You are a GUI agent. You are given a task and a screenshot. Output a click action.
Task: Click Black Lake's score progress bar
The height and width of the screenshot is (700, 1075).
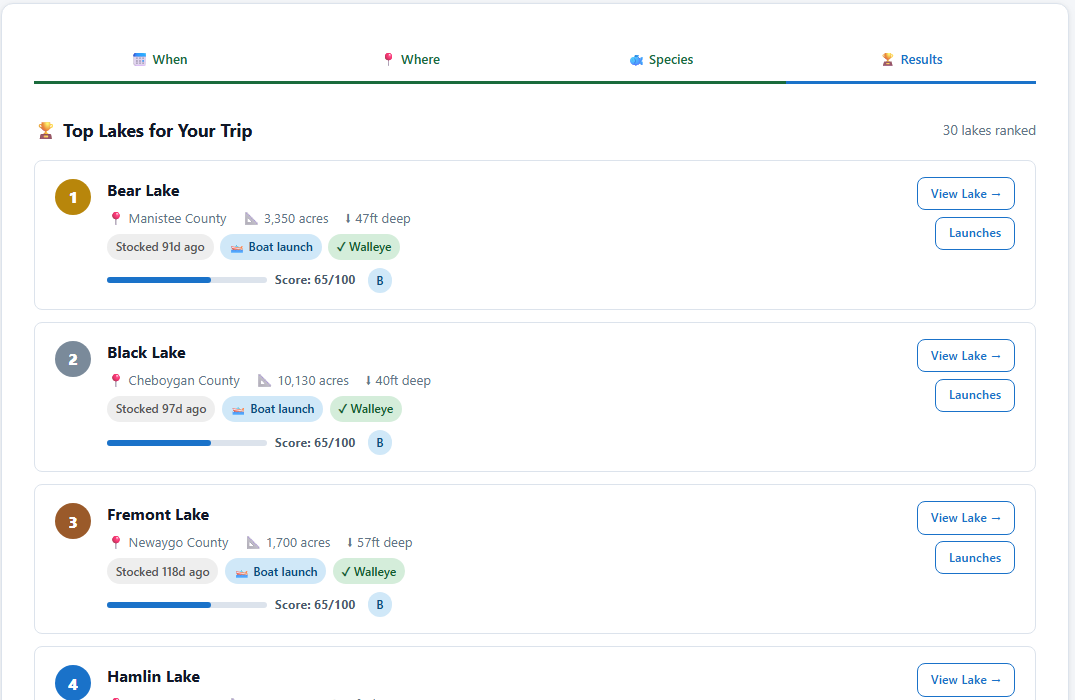(186, 443)
